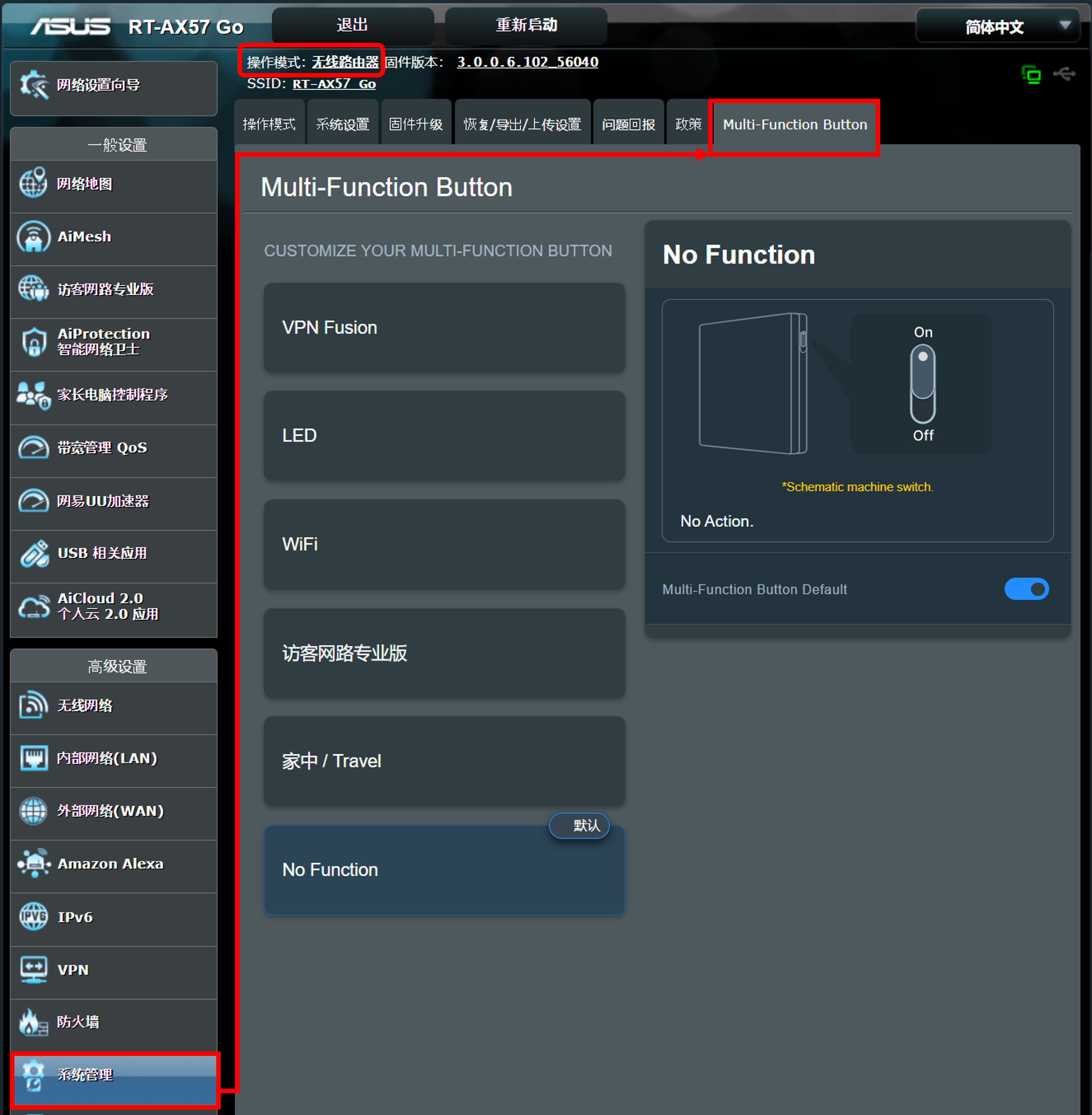Click the AiCloud 2.0 cloud icon

[34, 606]
